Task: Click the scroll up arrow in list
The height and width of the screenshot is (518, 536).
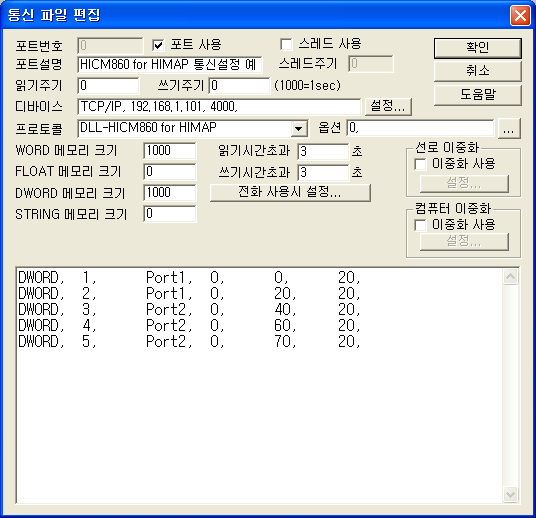Action: point(510,277)
